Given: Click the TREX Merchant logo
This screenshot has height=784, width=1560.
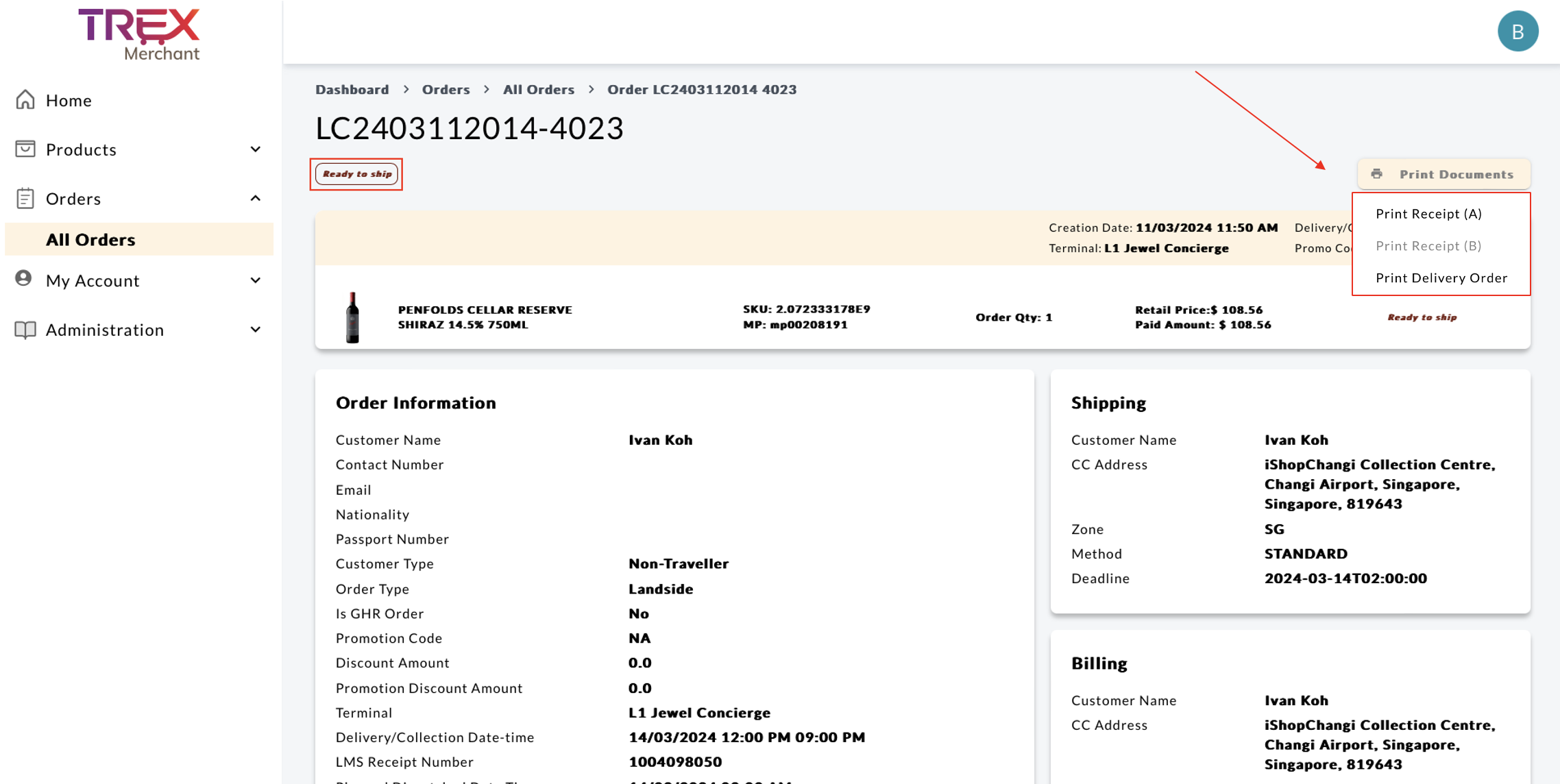Looking at the screenshot, I should coord(140,34).
